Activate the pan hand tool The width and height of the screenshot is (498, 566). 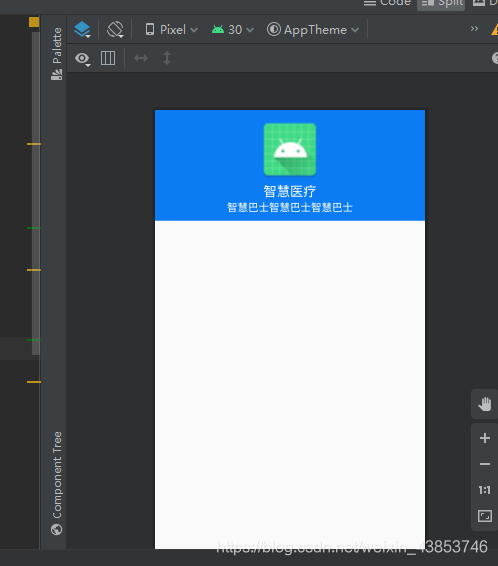point(485,404)
